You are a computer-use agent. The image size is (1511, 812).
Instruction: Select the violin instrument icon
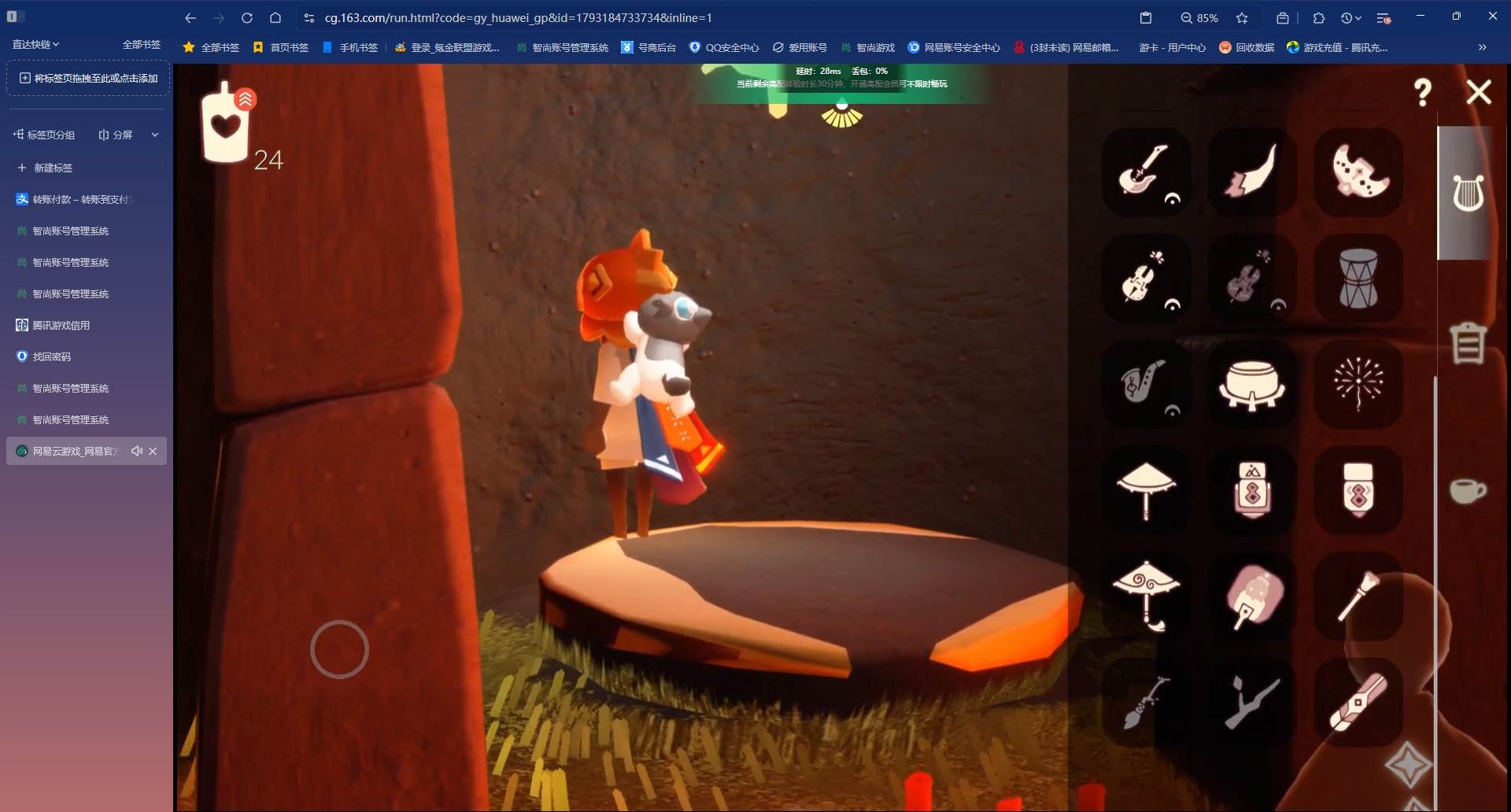1145,278
